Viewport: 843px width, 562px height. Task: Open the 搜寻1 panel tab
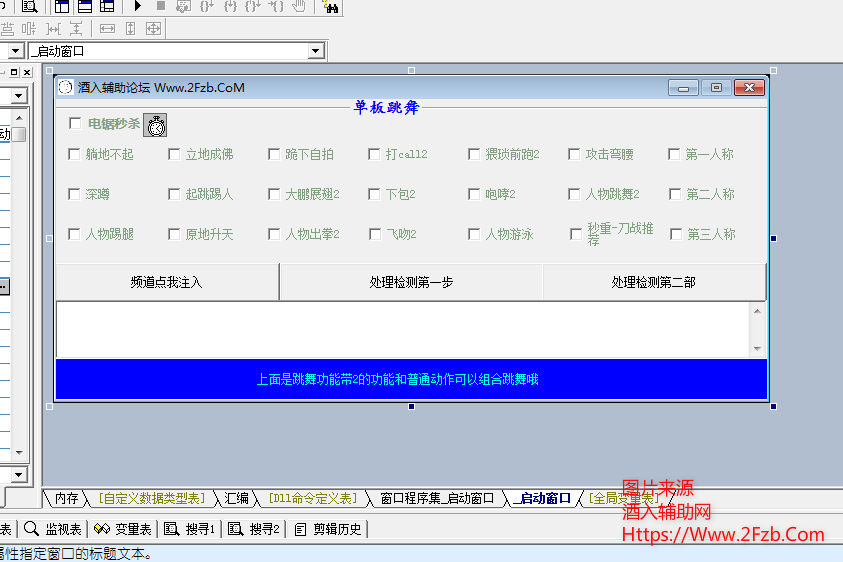pos(189,529)
